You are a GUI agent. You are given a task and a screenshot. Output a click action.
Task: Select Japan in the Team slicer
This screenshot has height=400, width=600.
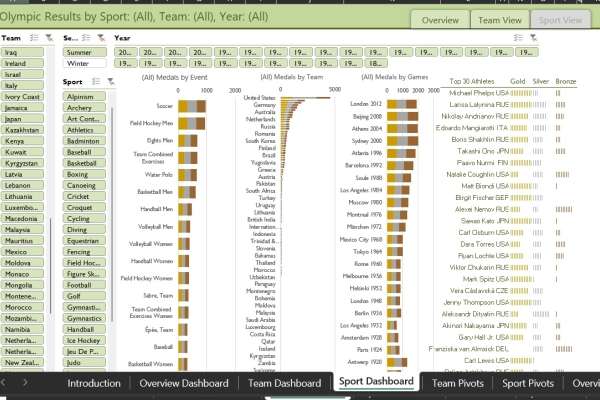click(22, 119)
